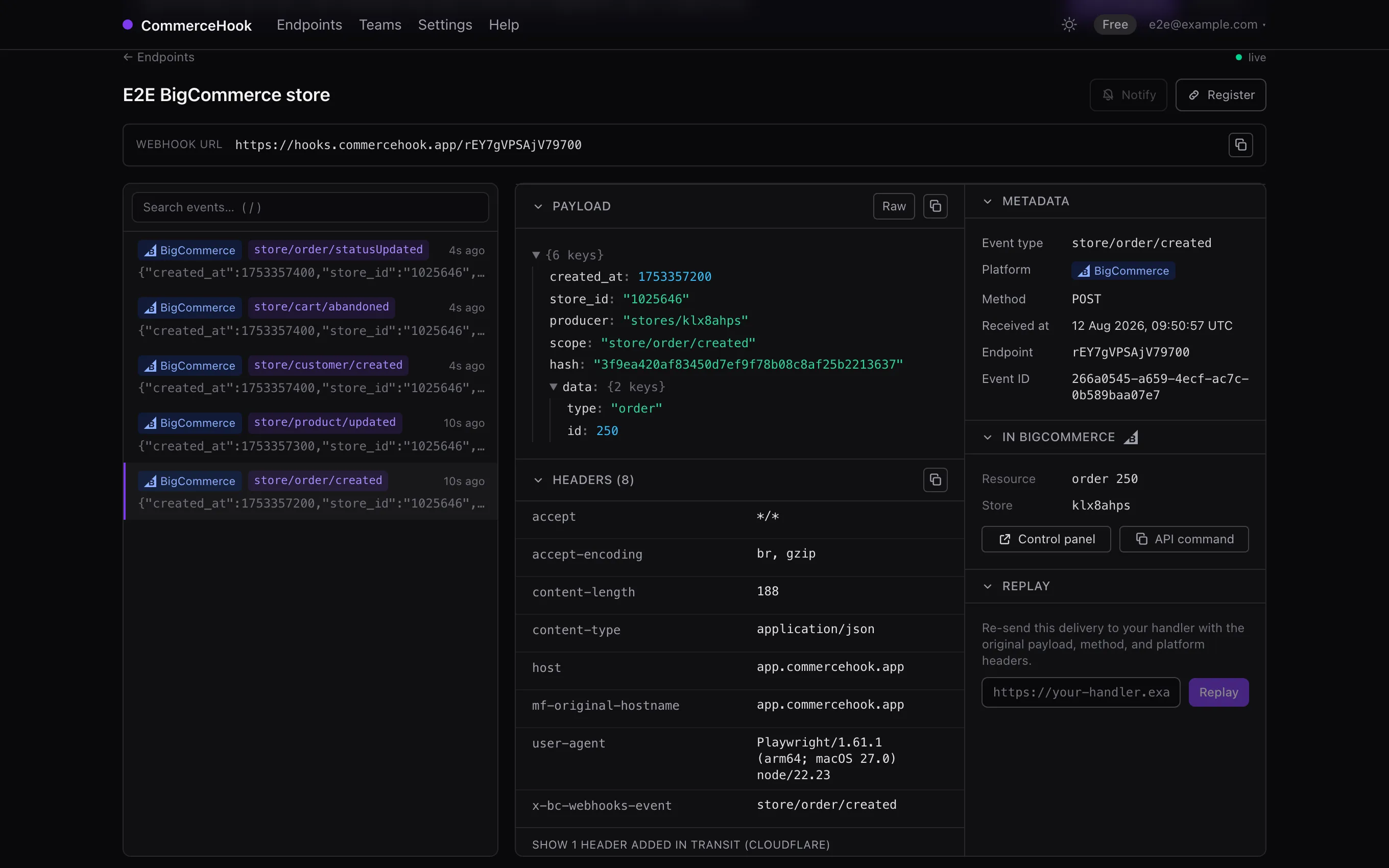Select the store/customer/created event tag
1389x868 pixels.
click(x=328, y=365)
